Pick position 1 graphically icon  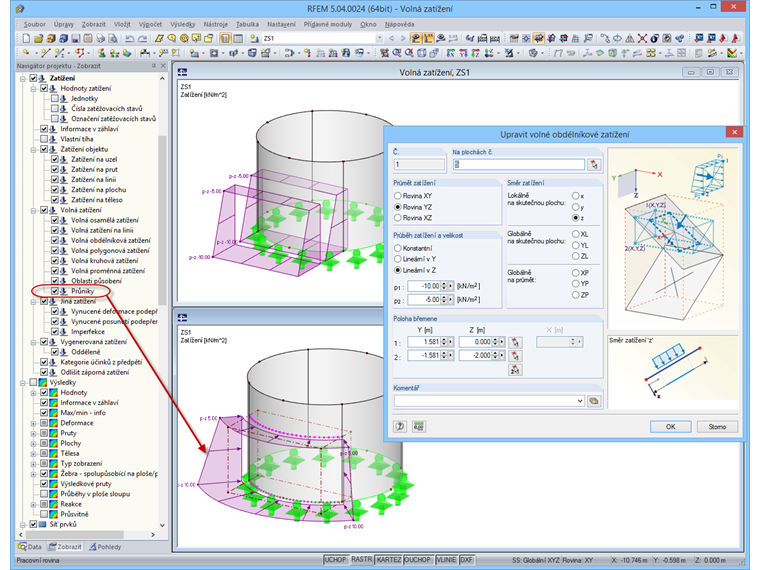(x=515, y=342)
